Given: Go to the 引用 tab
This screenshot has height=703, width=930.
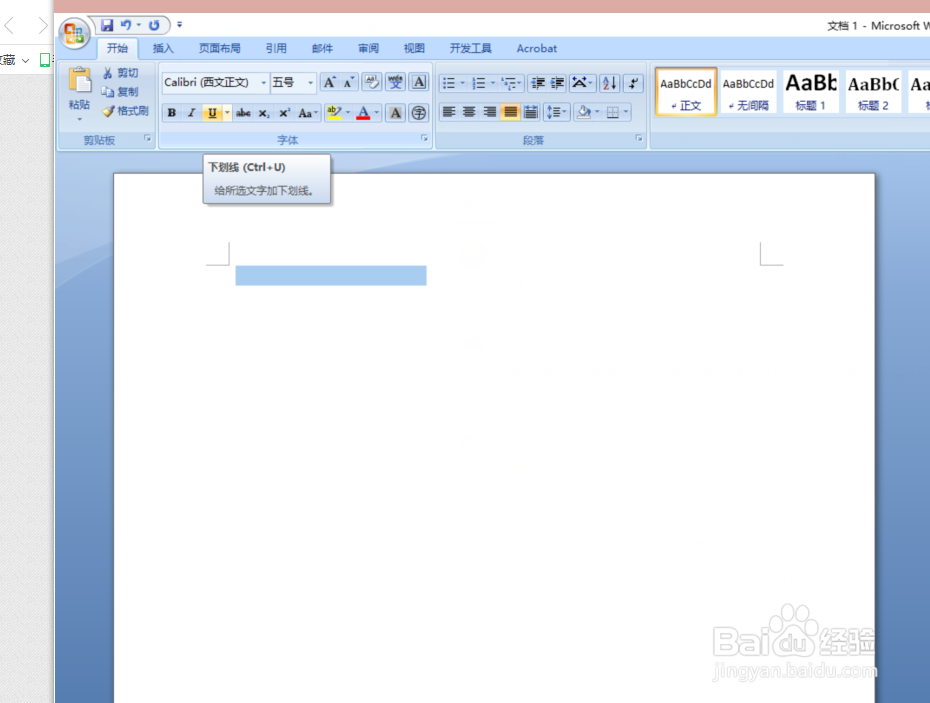Looking at the screenshot, I should coord(276,48).
